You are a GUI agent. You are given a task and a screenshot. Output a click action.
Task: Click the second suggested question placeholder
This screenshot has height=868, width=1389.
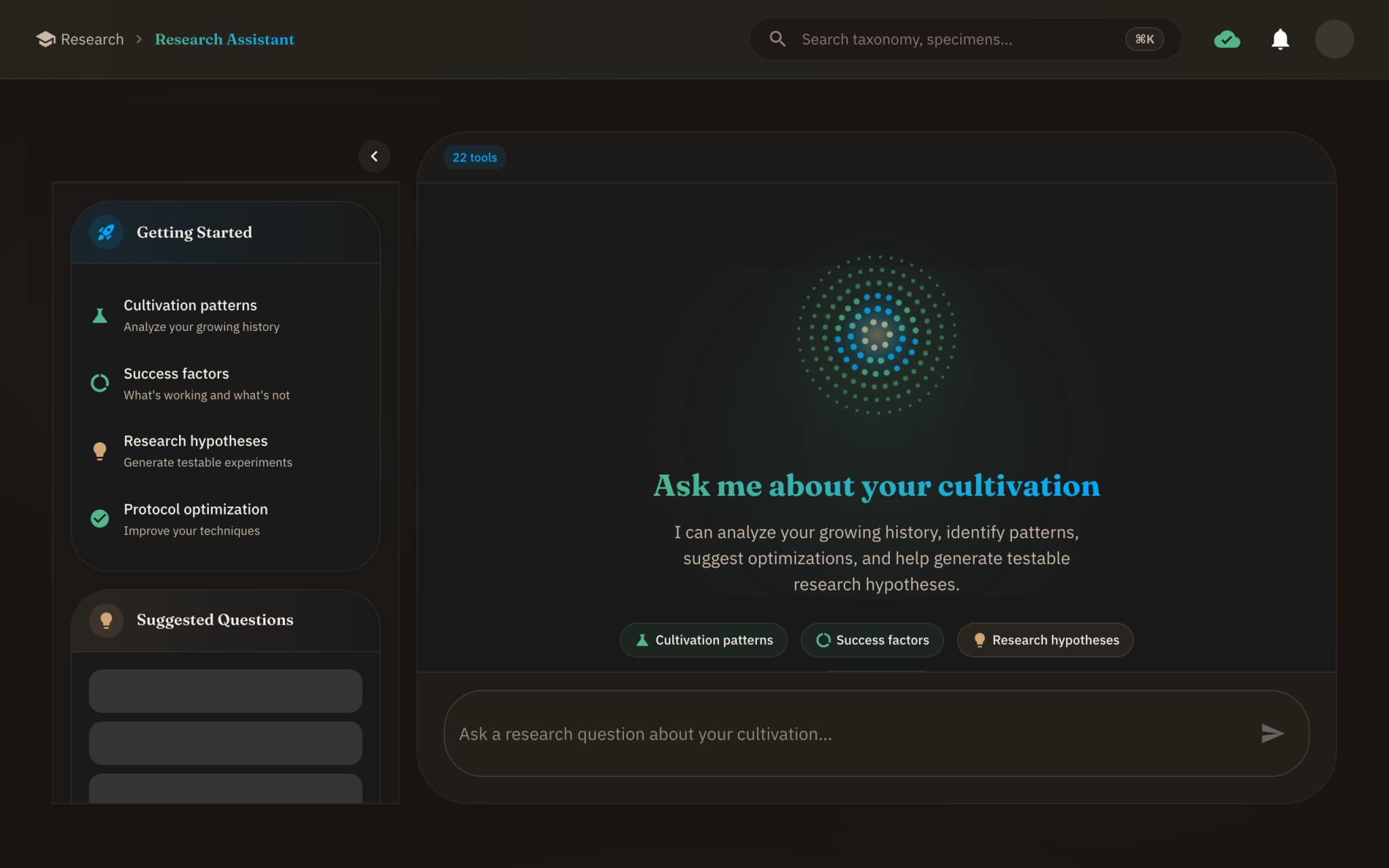coord(226,743)
